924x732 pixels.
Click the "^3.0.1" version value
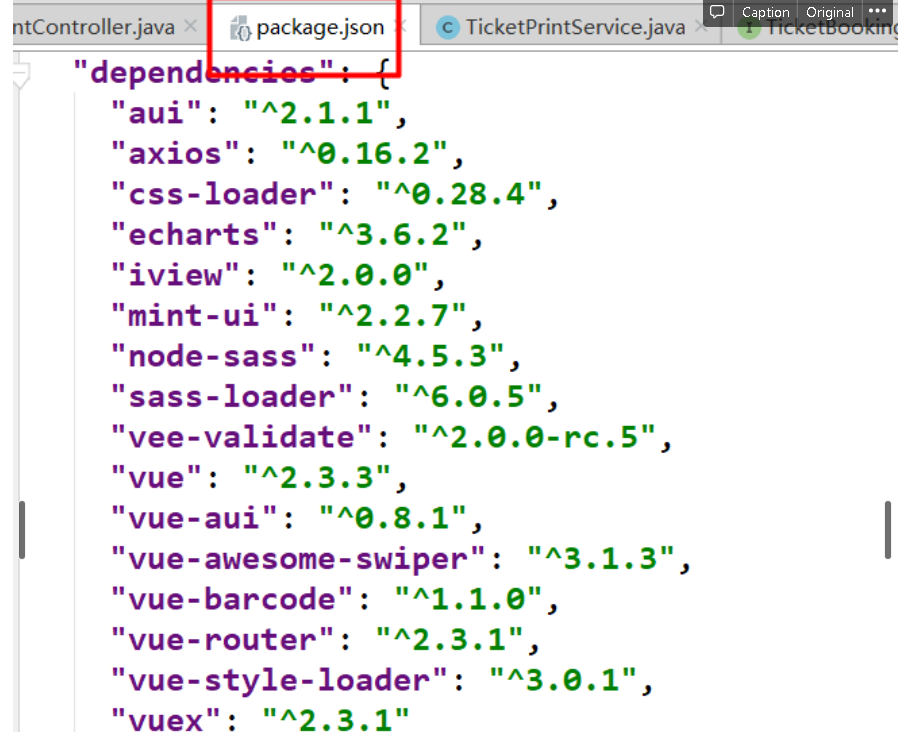tap(562, 681)
